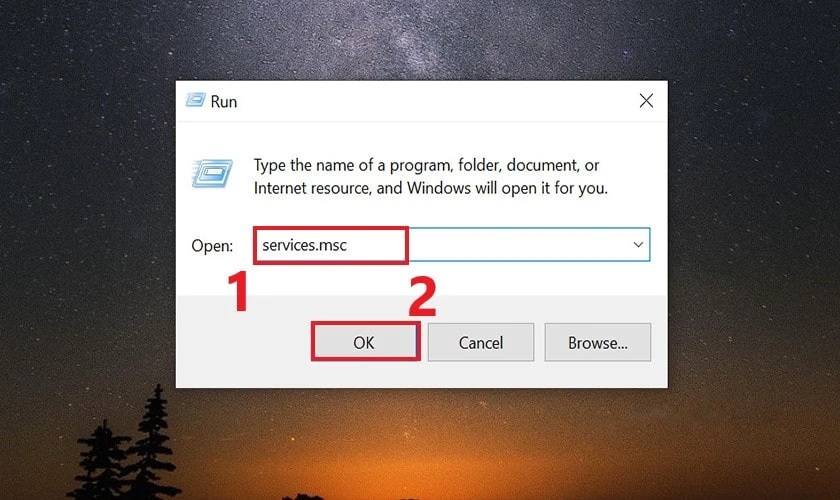
Task: Expand the Open combo box dropdown arrow
Action: pyautogui.click(x=638, y=244)
